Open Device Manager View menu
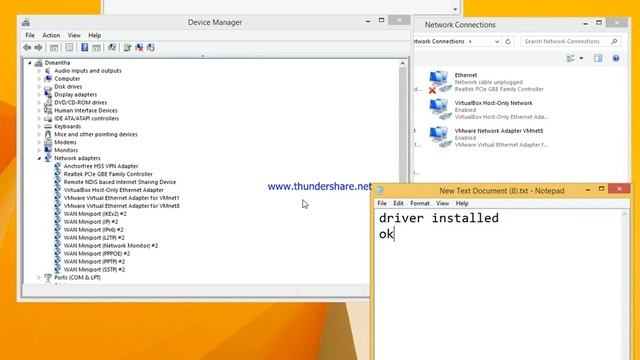The image size is (640, 360). coord(74,35)
